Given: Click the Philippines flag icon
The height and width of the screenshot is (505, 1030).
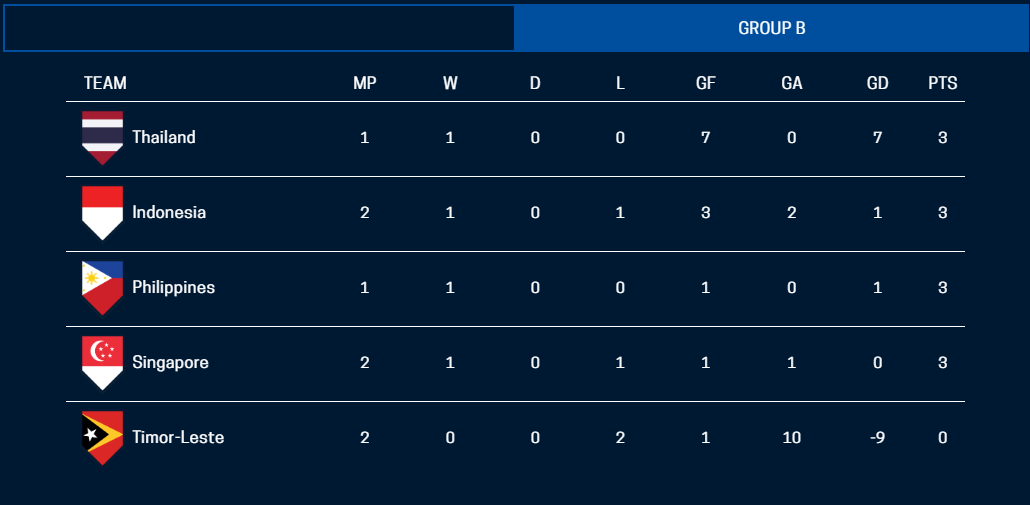Looking at the screenshot, I should [x=102, y=287].
